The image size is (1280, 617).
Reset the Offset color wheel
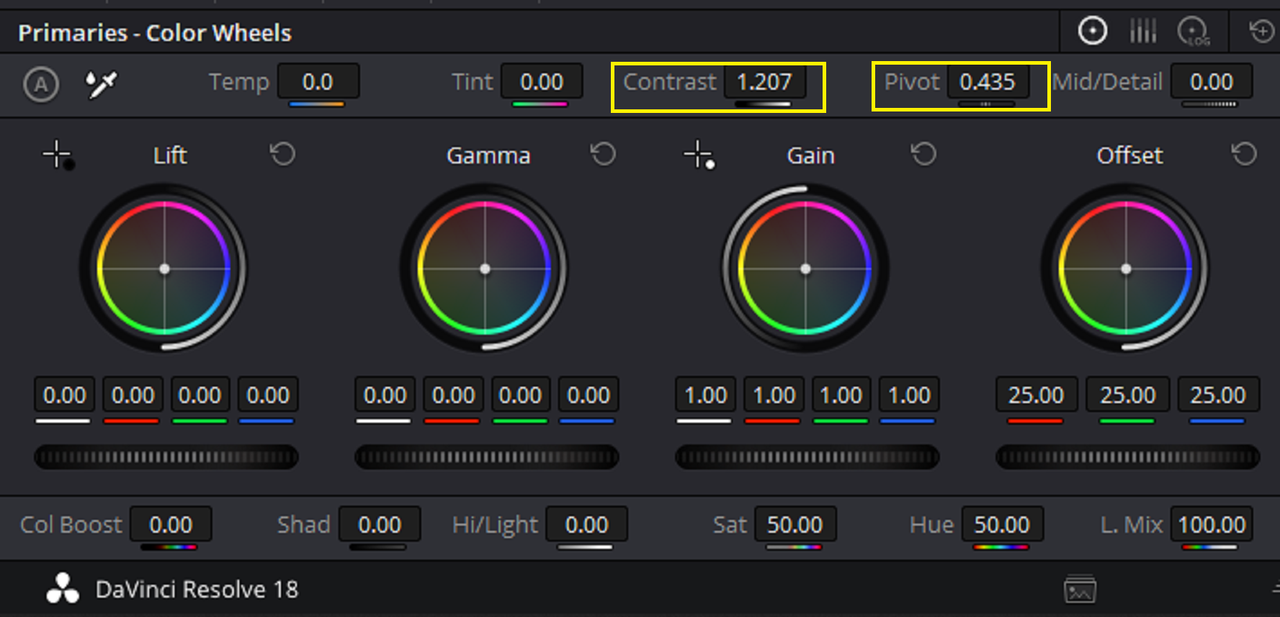(1243, 155)
